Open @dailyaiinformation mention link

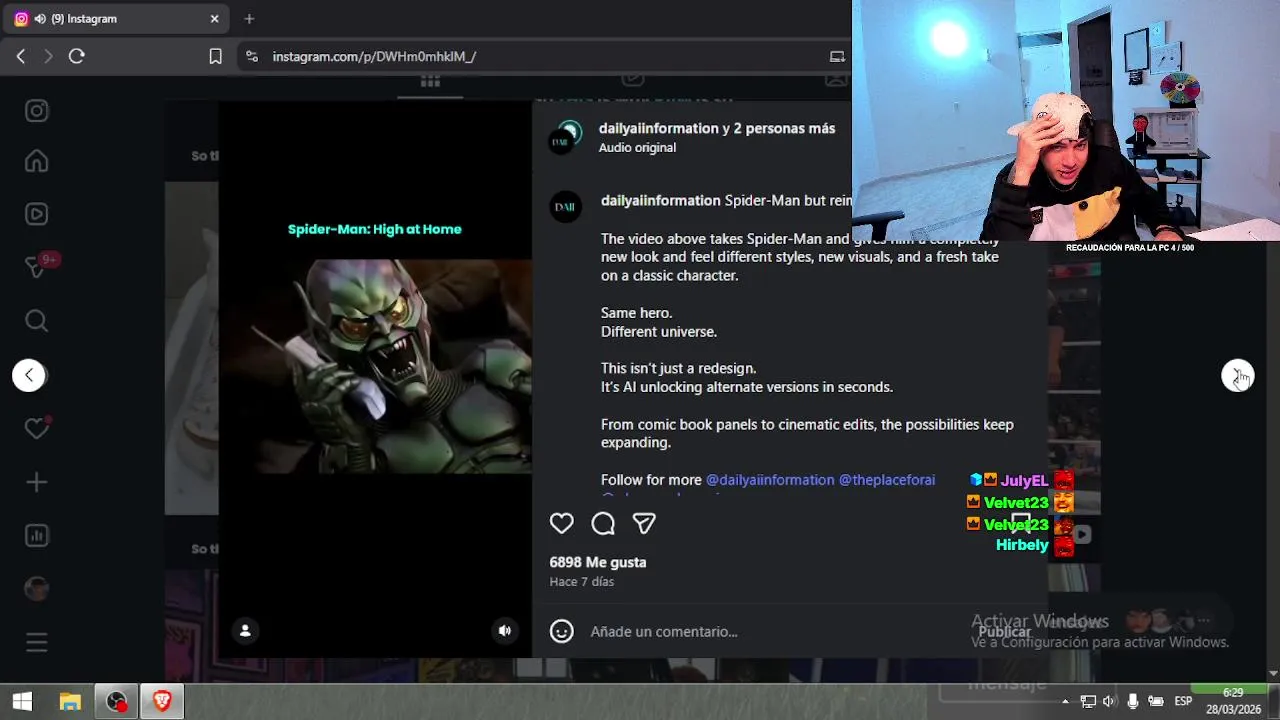click(x=770, y=480)
